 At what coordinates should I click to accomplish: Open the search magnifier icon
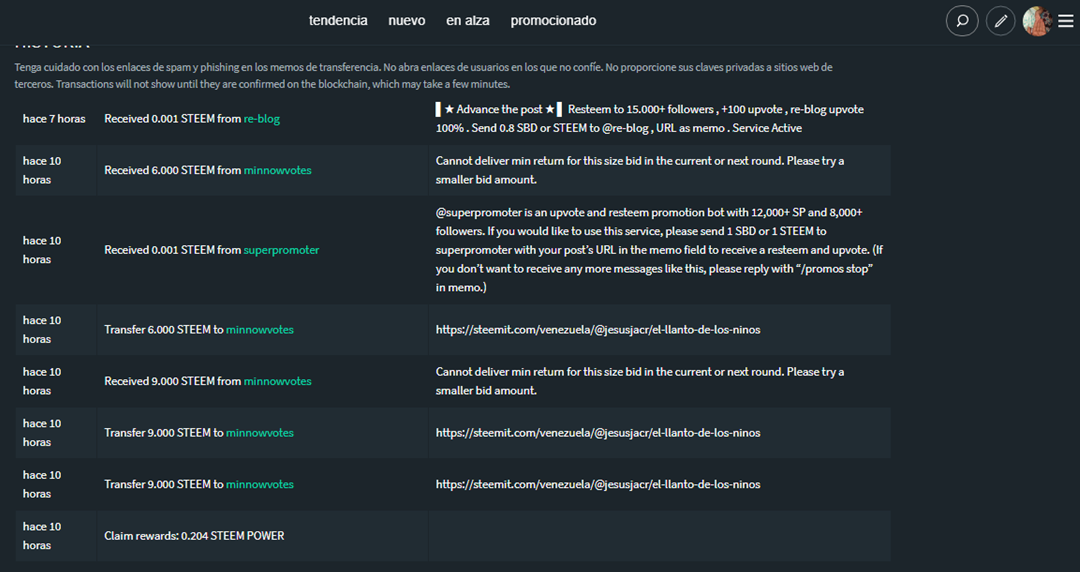962,21
